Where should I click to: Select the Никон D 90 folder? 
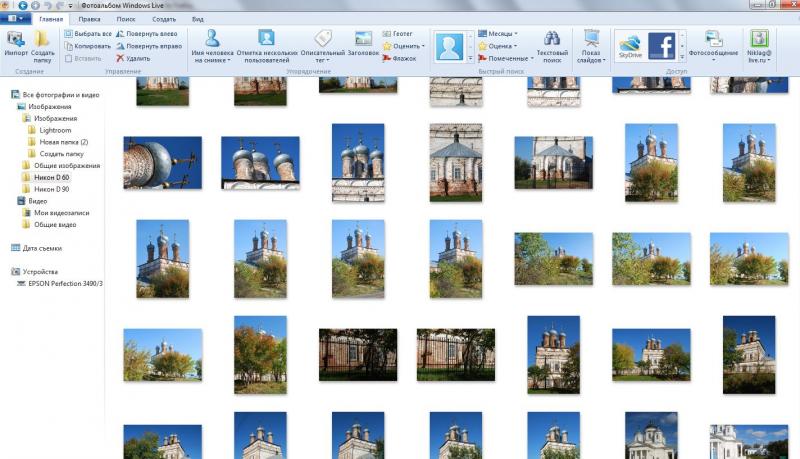click(46, 189)
